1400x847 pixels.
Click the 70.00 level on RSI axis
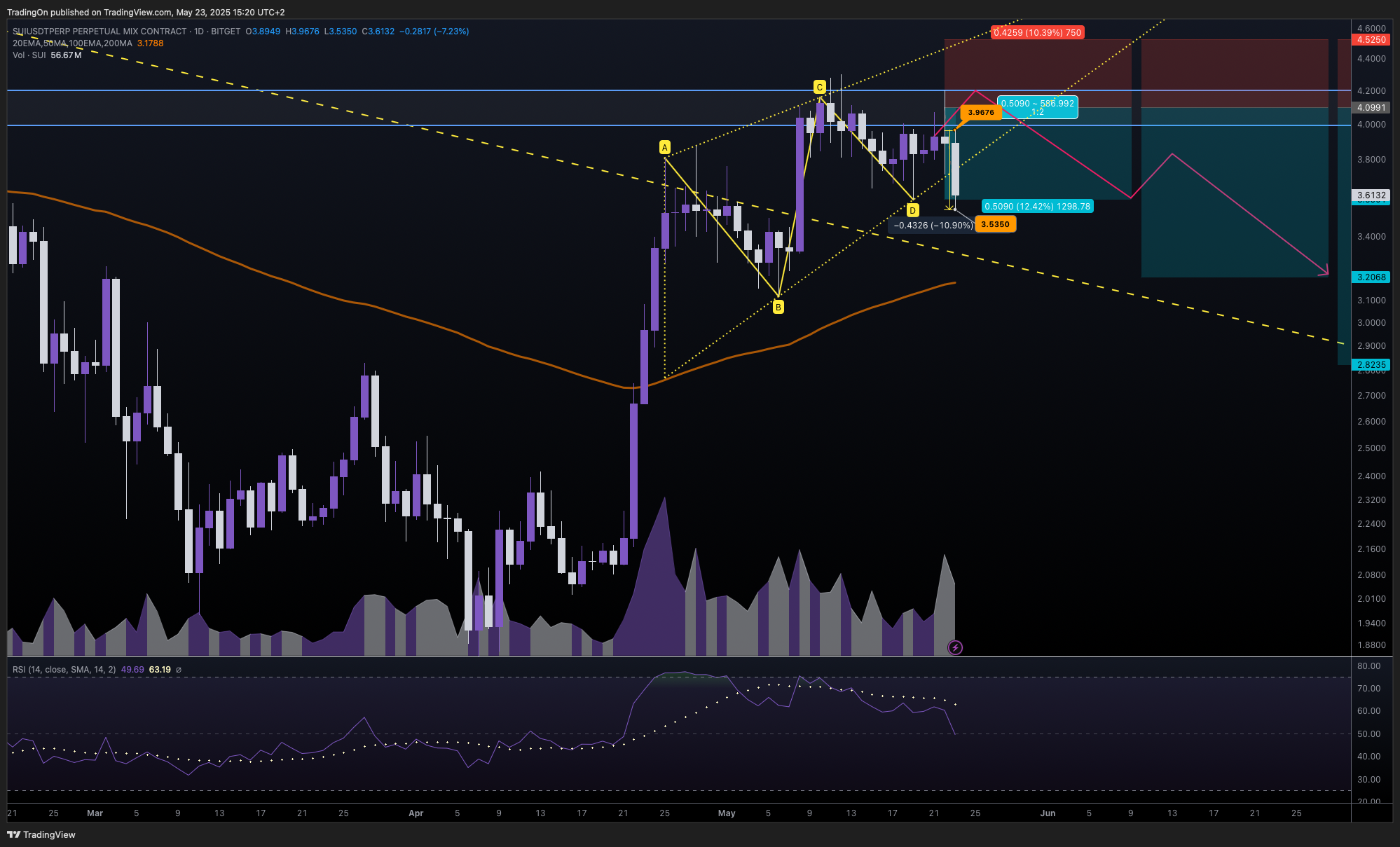coord(1368,689)
